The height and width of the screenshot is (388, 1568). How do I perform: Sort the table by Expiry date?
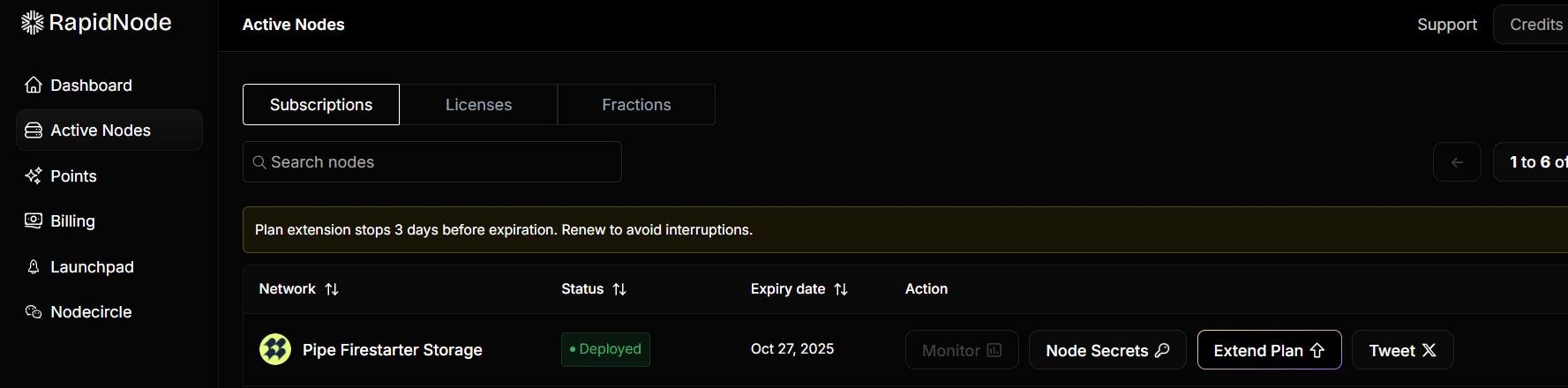(x=841, y=289)
